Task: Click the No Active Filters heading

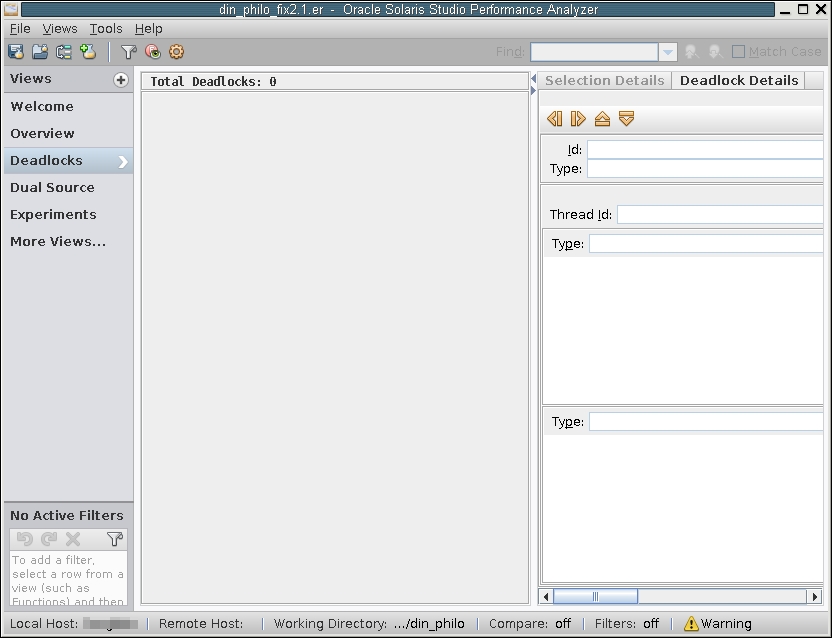Action: pos(67,515)
